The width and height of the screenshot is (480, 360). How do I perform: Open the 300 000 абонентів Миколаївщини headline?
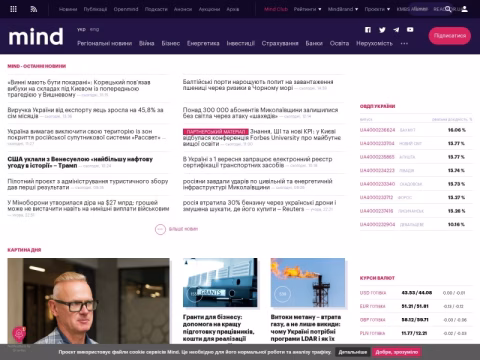click(260, 113)
